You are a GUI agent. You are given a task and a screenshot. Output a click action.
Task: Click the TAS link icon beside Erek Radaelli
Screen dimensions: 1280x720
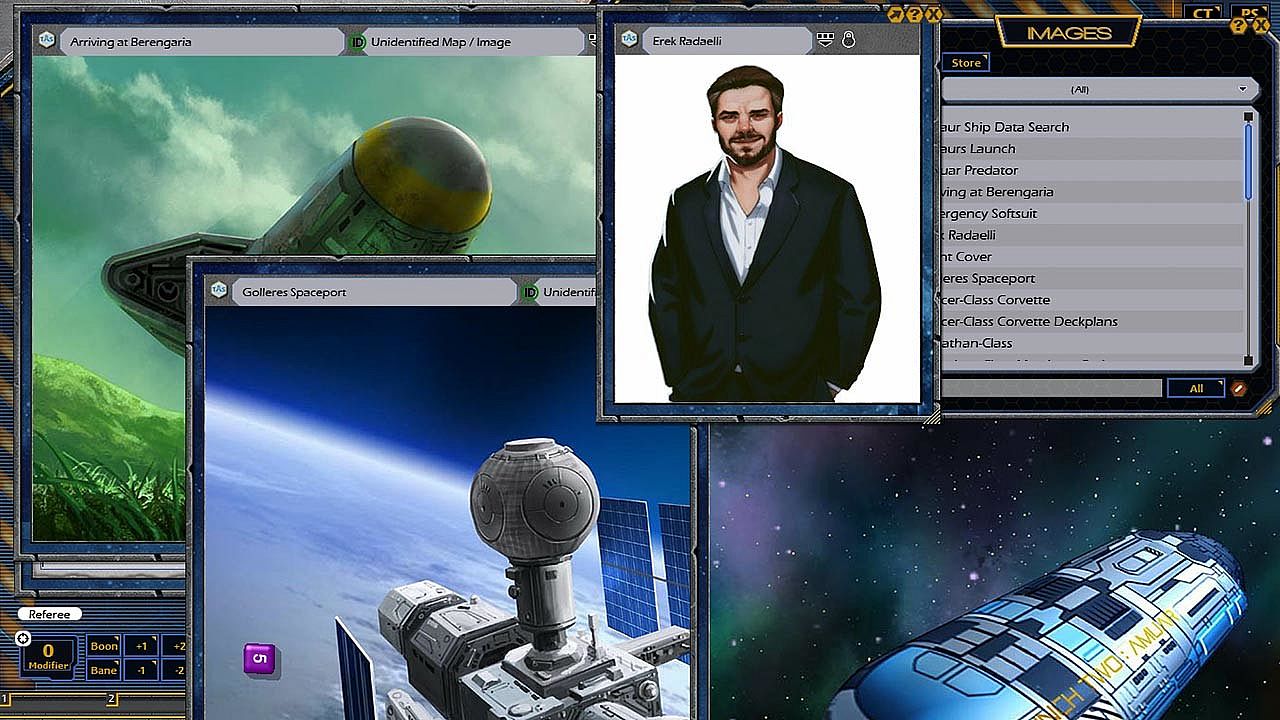(x=629, y=39)
